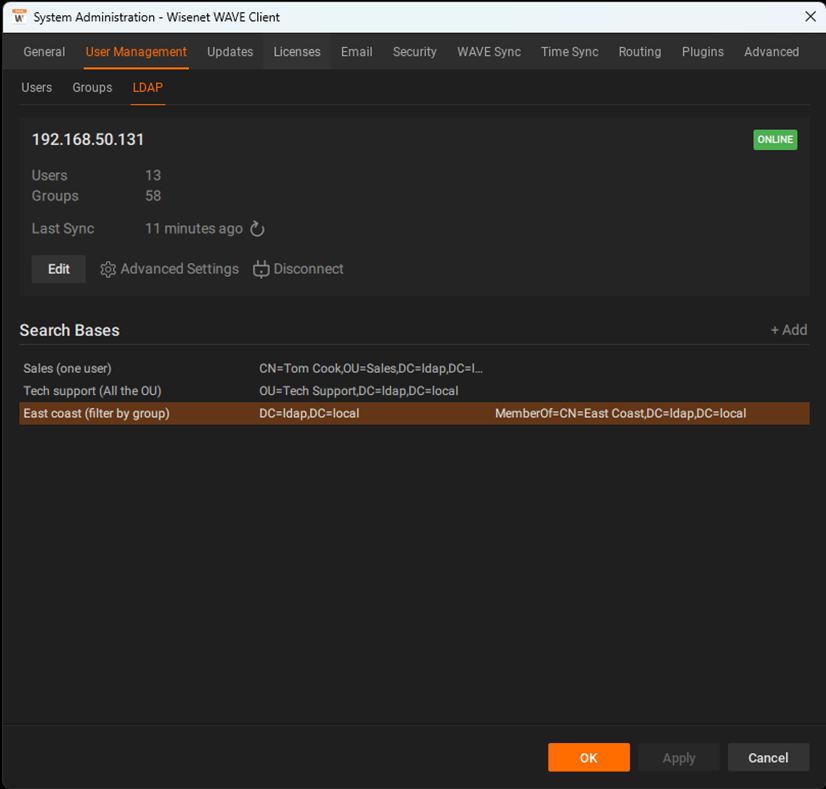Confirm with the OK button
The height and width of the screenshot is (789, 826).
(588, 757)
